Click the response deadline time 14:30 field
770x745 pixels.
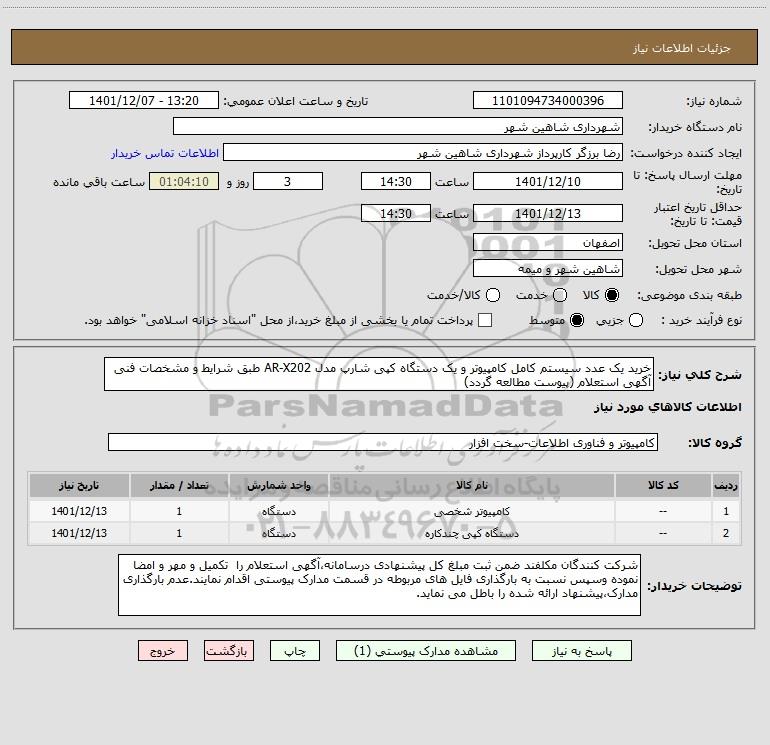coord(396,181)
